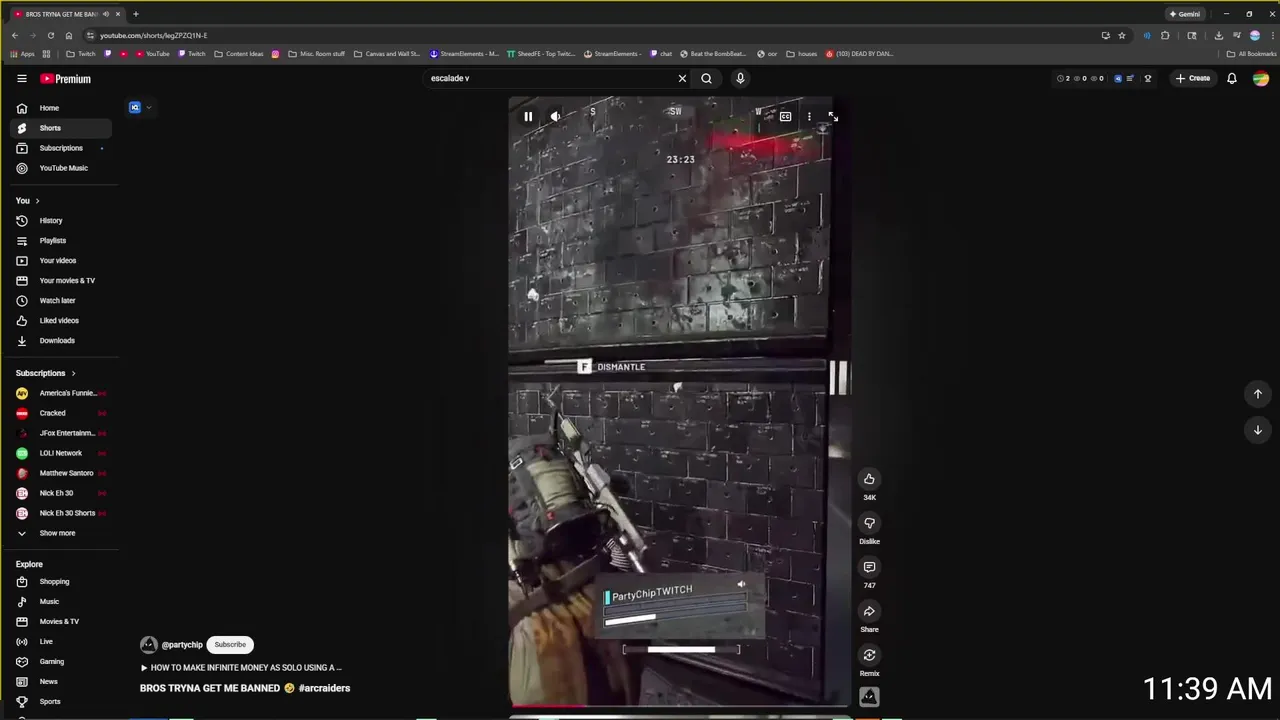This screenshot has height=720, width=1280.
Task: Open the comments panel showing 747
Action: (869, 567)
